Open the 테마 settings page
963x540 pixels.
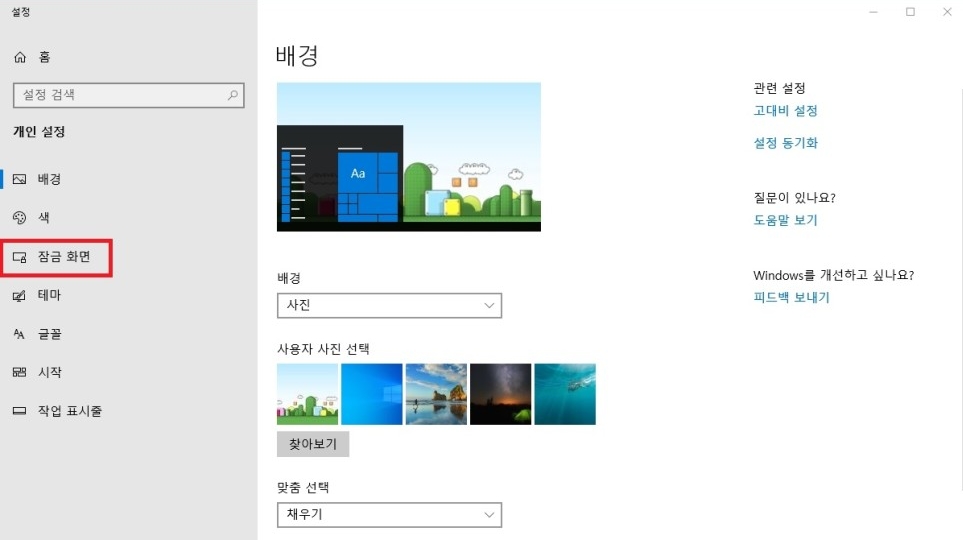coord(129,295)
